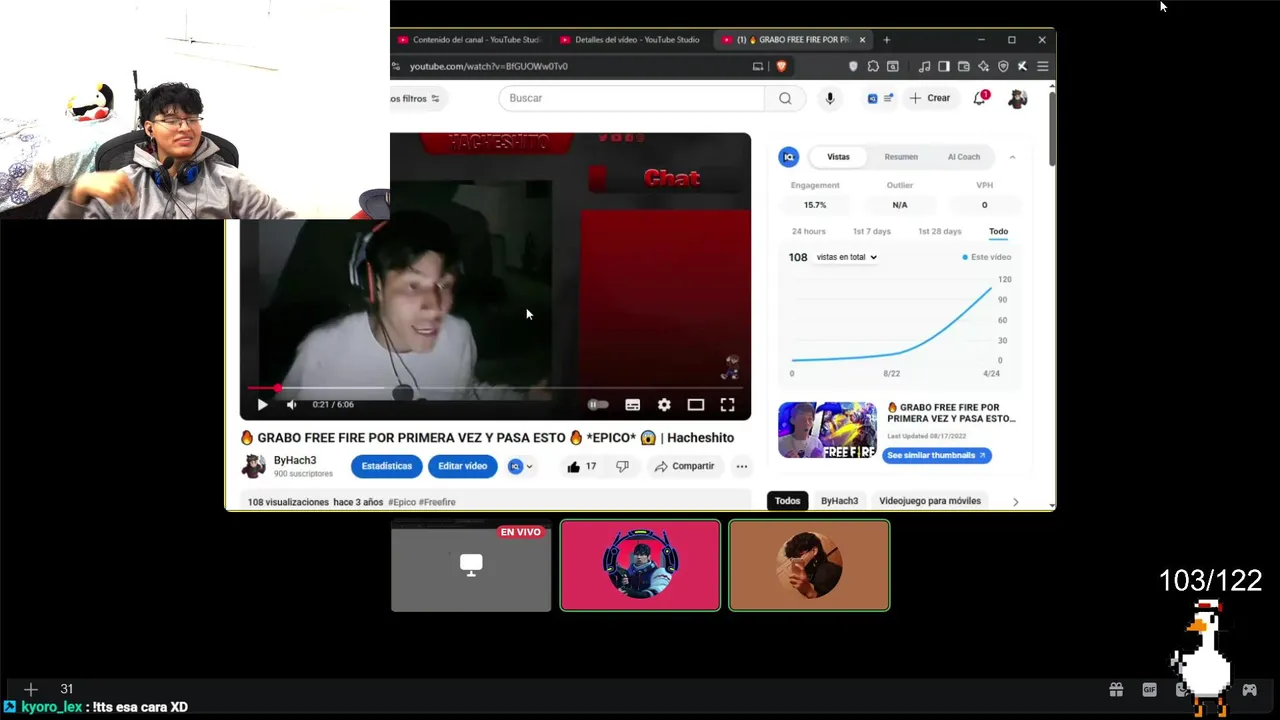Select the Todos filter chip

point(787,501)
